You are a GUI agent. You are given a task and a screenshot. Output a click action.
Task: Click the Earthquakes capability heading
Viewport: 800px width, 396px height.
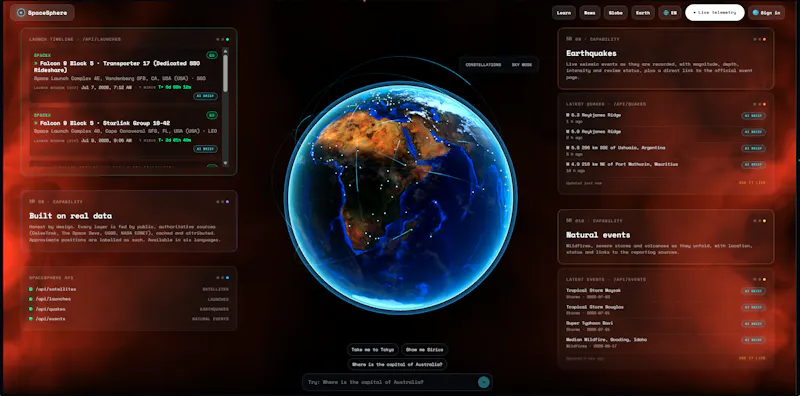pos(591,53)
